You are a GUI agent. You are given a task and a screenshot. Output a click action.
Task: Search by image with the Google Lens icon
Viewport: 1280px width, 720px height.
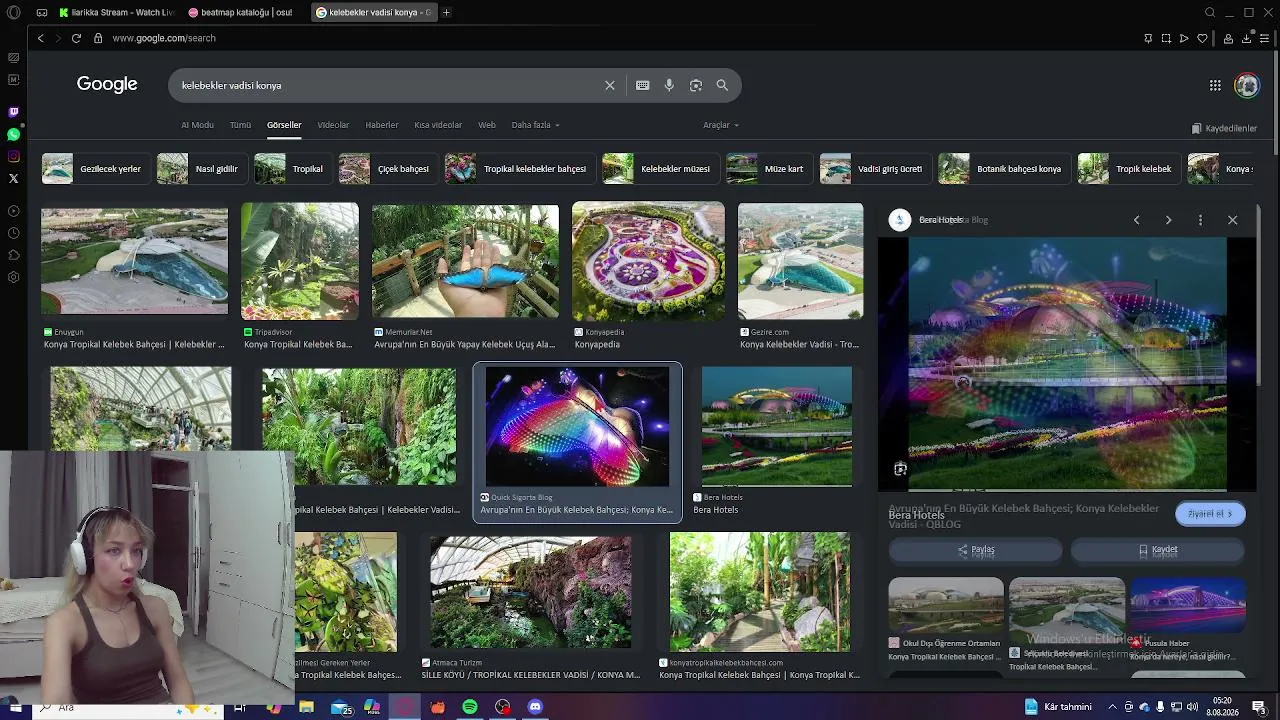click(696, 85)
